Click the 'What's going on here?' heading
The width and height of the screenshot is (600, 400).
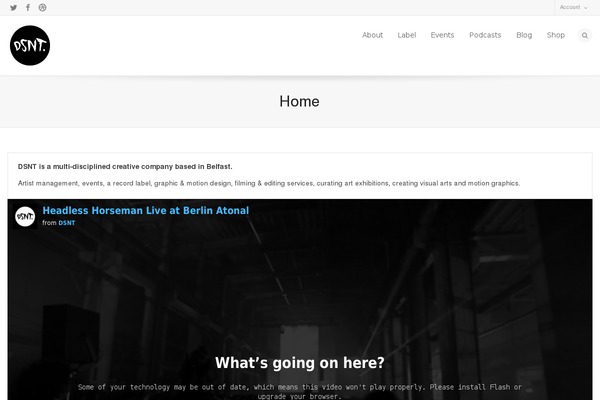pos(300,363)
